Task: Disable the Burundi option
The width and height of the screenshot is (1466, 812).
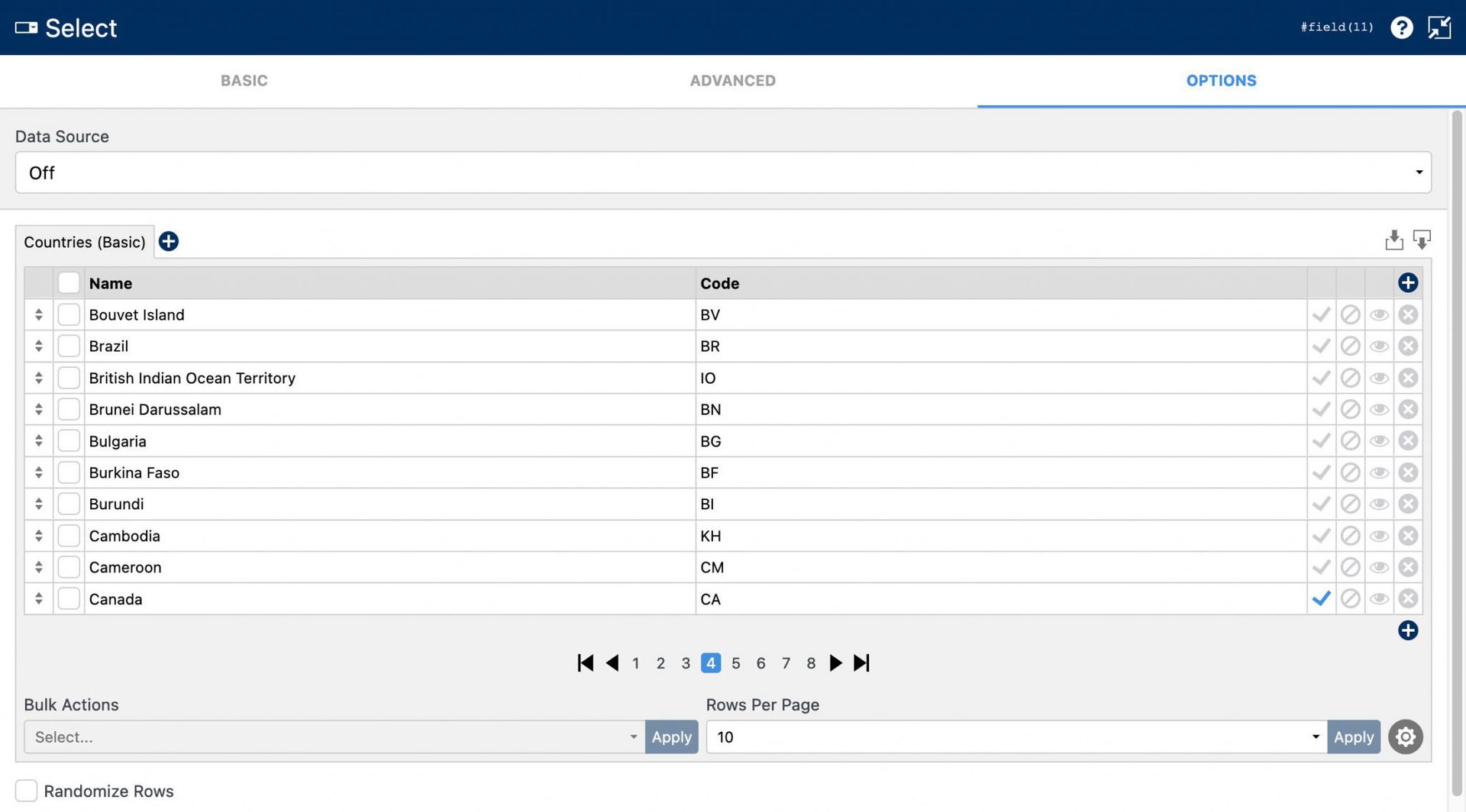Action: tap(1350, 504)
